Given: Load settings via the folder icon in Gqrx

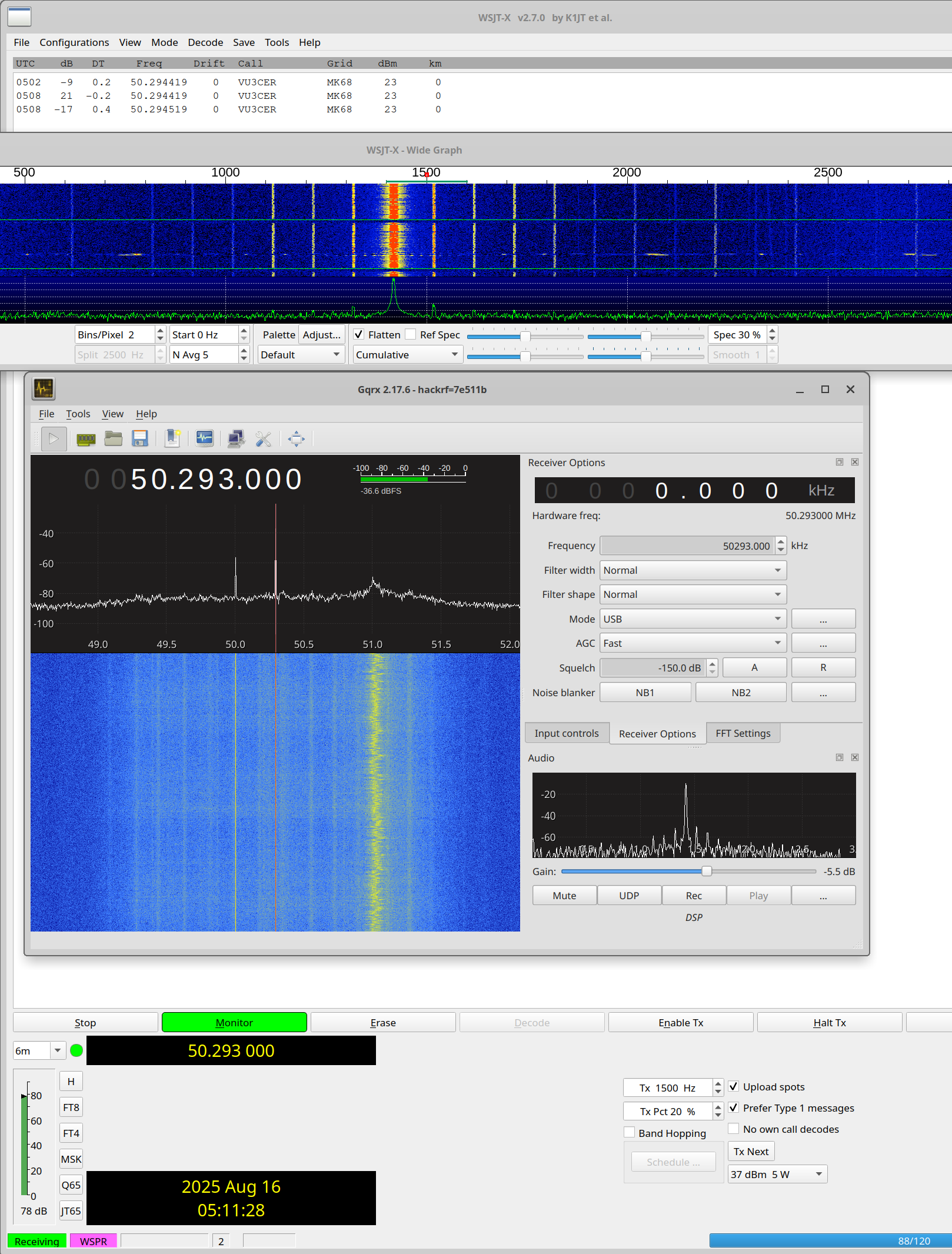Looking at the screenshot, I should click(x=113, y=438).
